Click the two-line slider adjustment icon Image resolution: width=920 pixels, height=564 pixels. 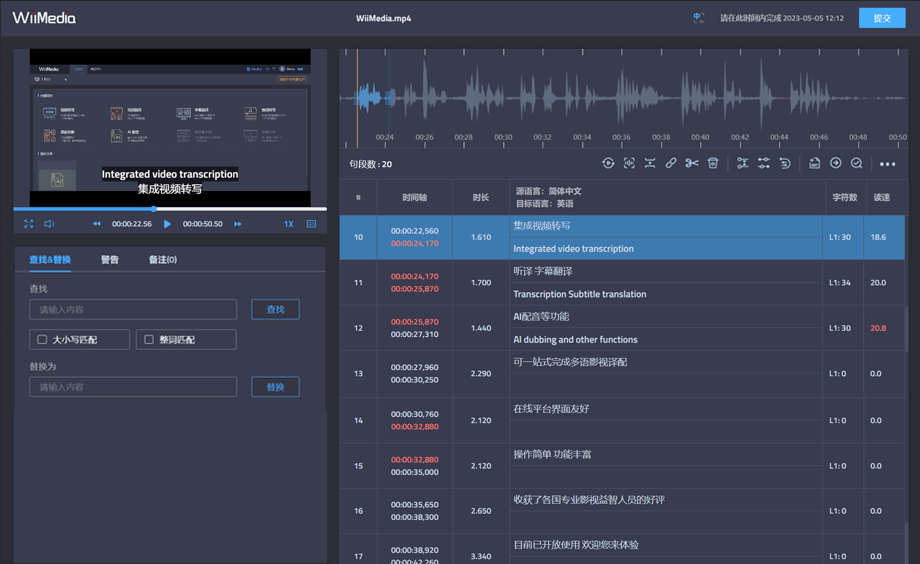pyautogui.click(x=763, y=163)
